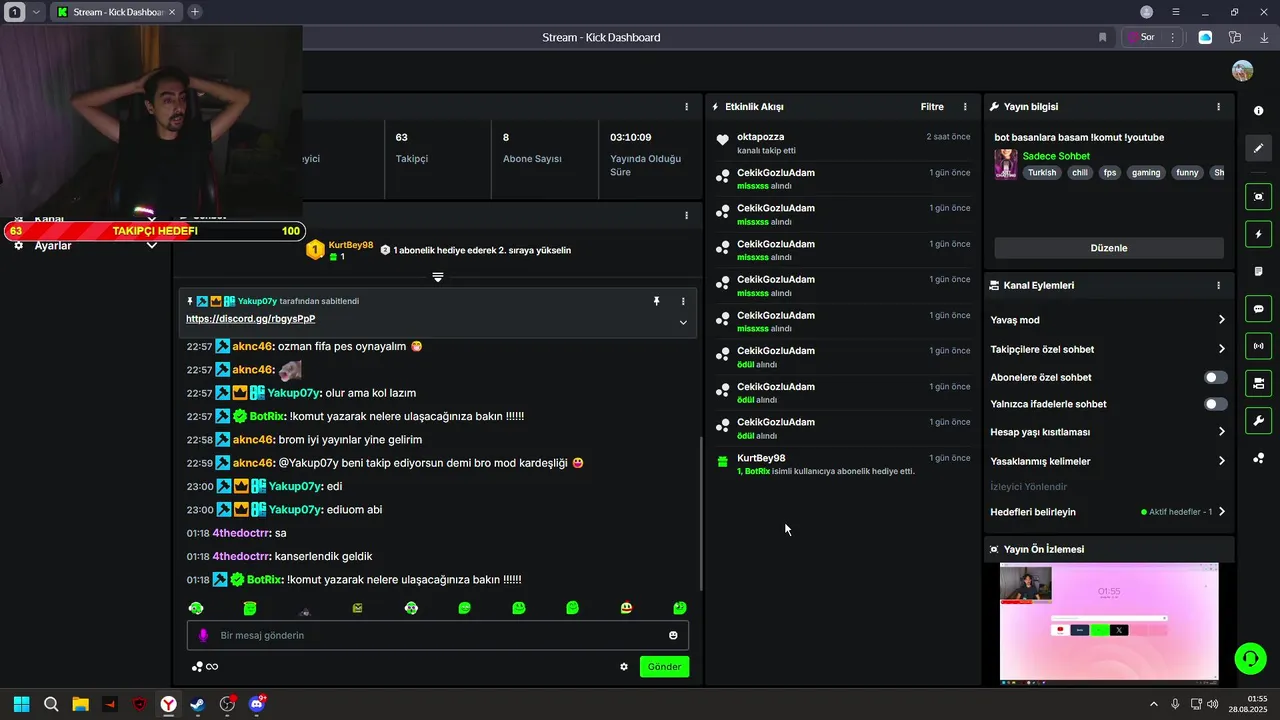Screen dimensions: 1280x720
Task: Open the emoji picker in message box
Action: [673, 635]
